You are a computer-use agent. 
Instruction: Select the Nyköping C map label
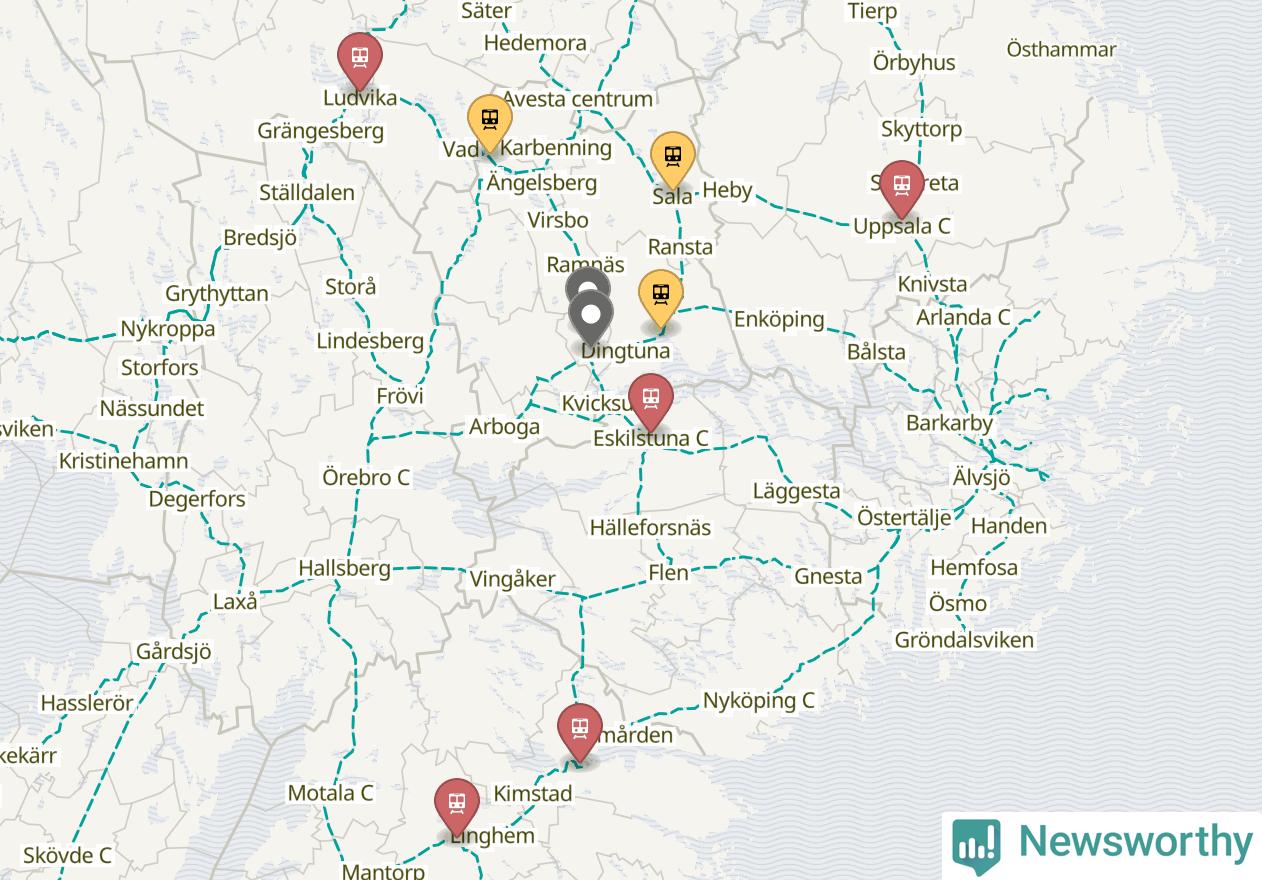coord(759,700)
